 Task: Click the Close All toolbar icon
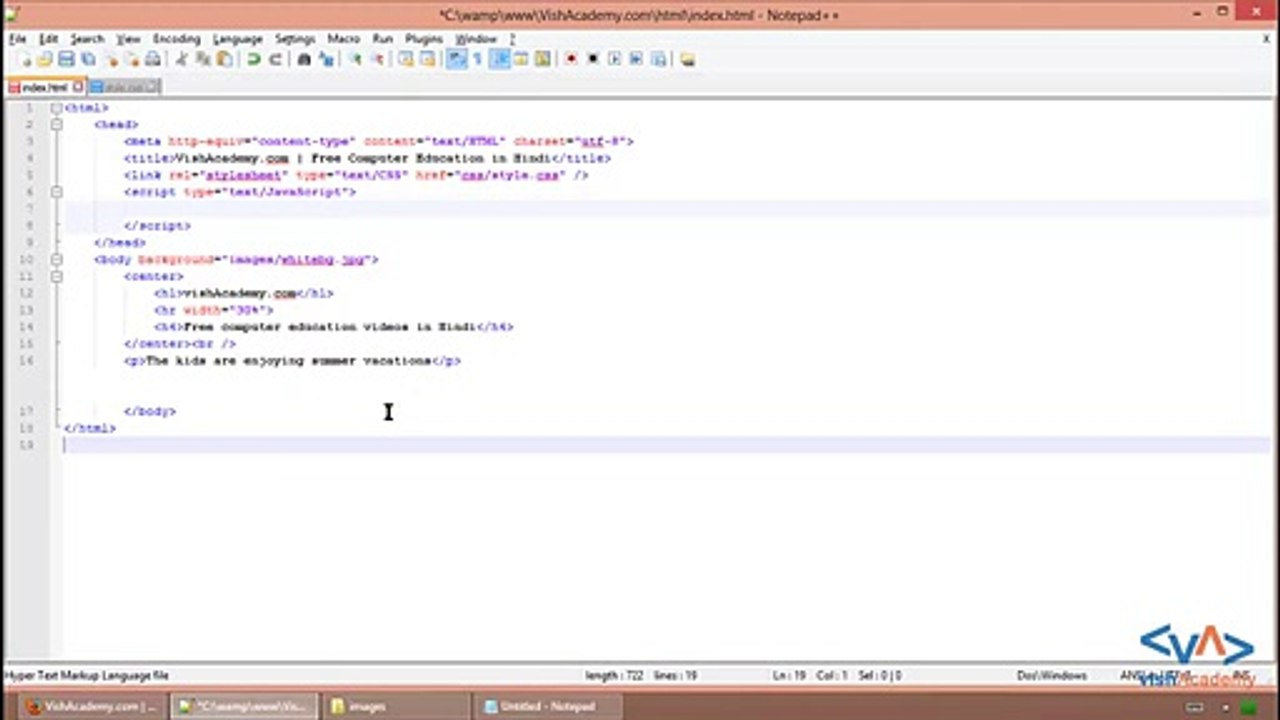coord(132,59)
